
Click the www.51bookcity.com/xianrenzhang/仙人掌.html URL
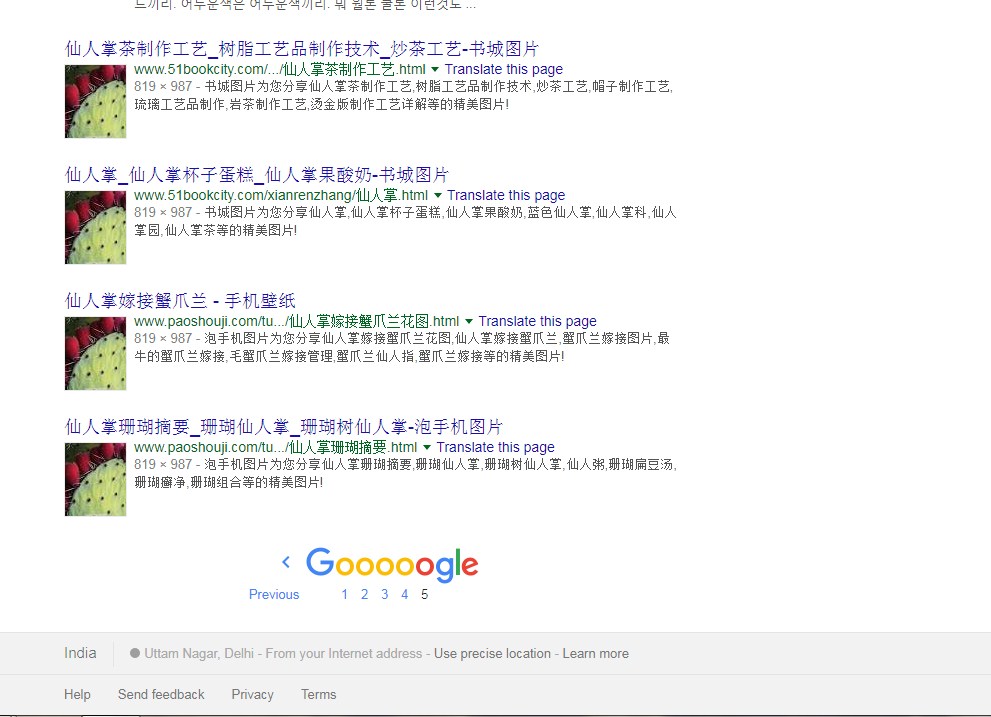click(281, 195)
